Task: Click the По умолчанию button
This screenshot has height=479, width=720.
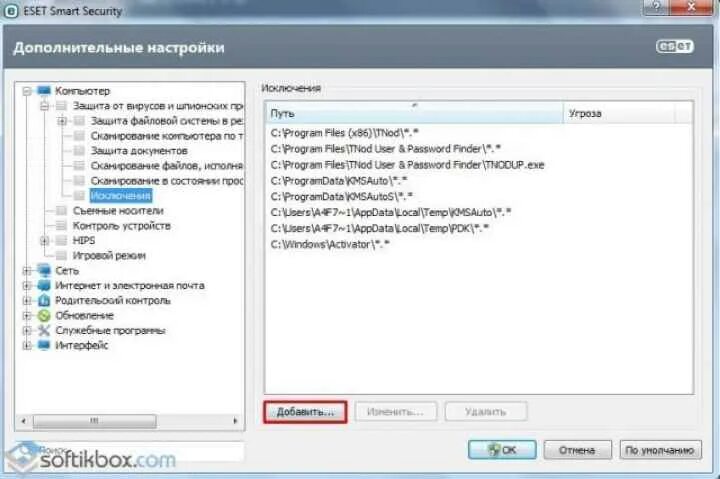Action: coord(660,450)
